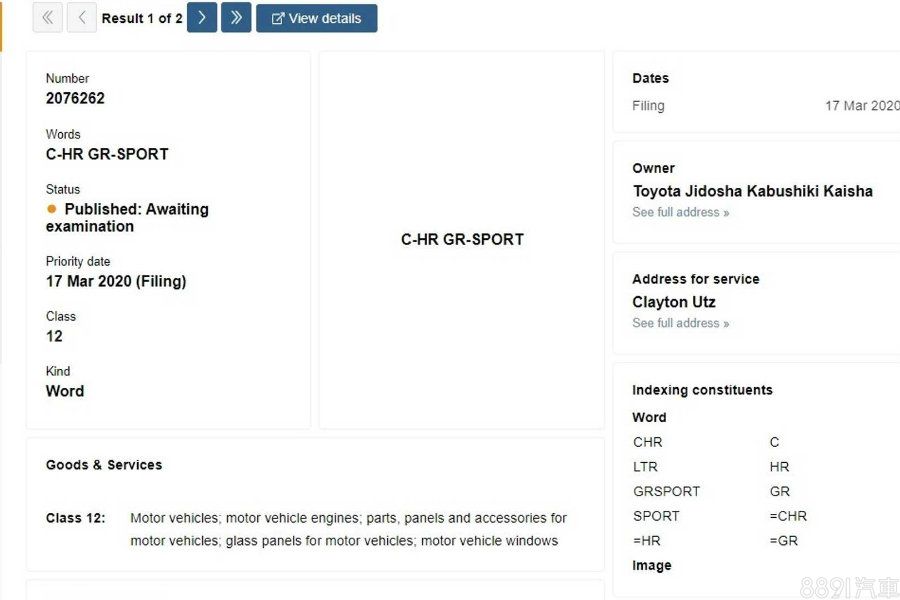Select indexing constituent LTR
Image resolution: width=900 pixels, height=600 pixels.
(646, 467)
